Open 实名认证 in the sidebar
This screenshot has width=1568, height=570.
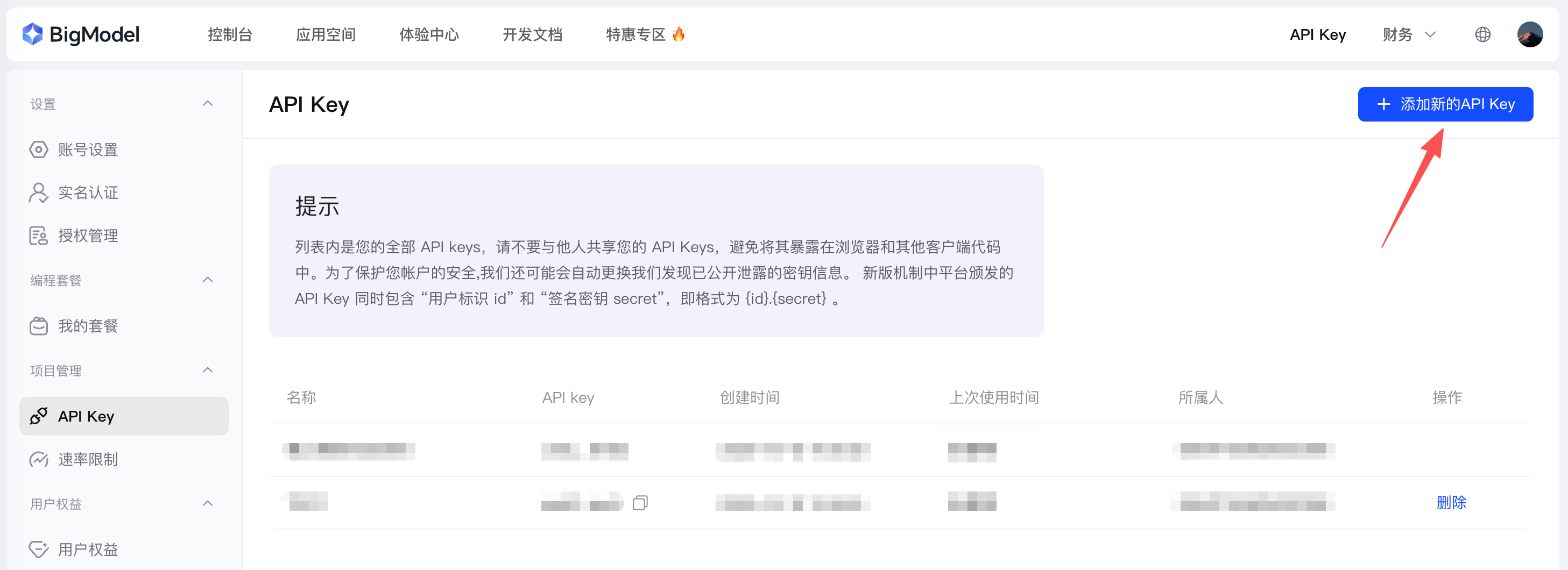pyautogui.click(x=88, y=193)
